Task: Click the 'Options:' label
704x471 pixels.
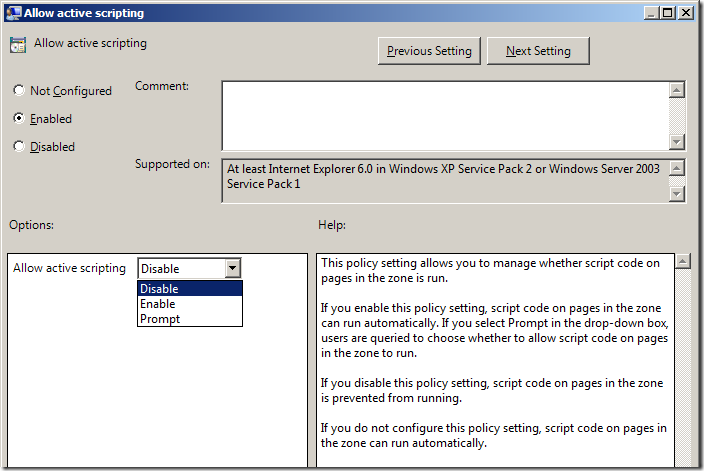Action: (31, 224)
